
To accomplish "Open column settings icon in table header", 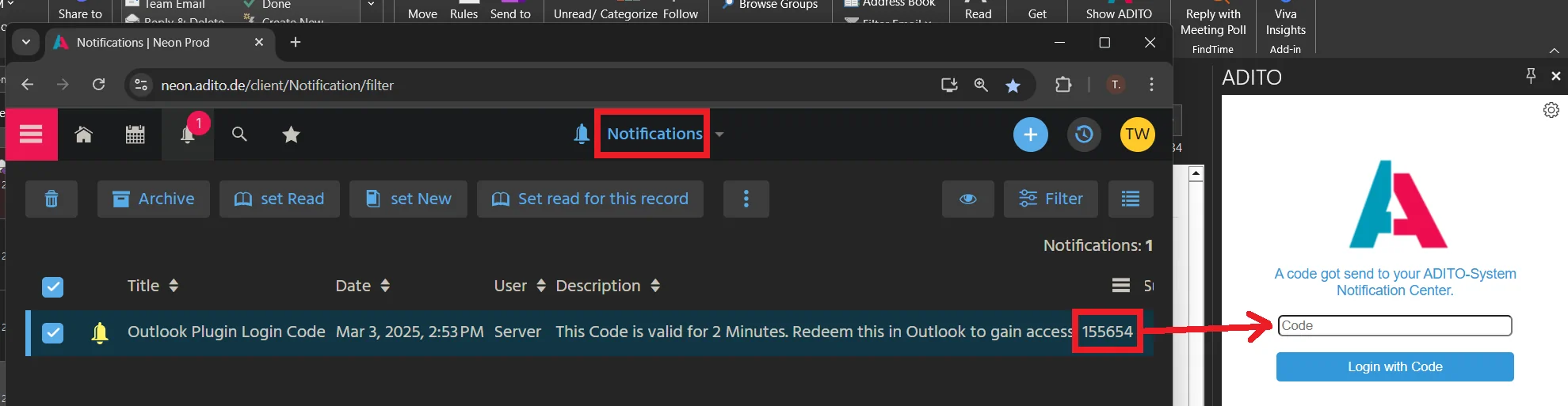I will [1120, 285].
